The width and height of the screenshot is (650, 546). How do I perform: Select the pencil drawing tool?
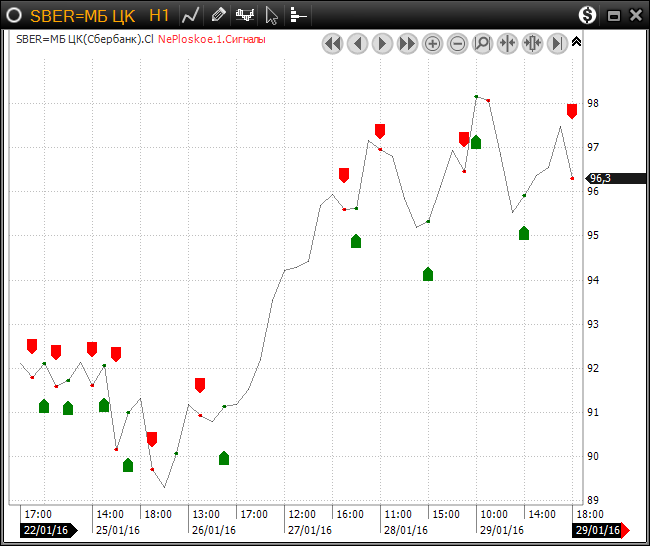(x=218, y=15)
